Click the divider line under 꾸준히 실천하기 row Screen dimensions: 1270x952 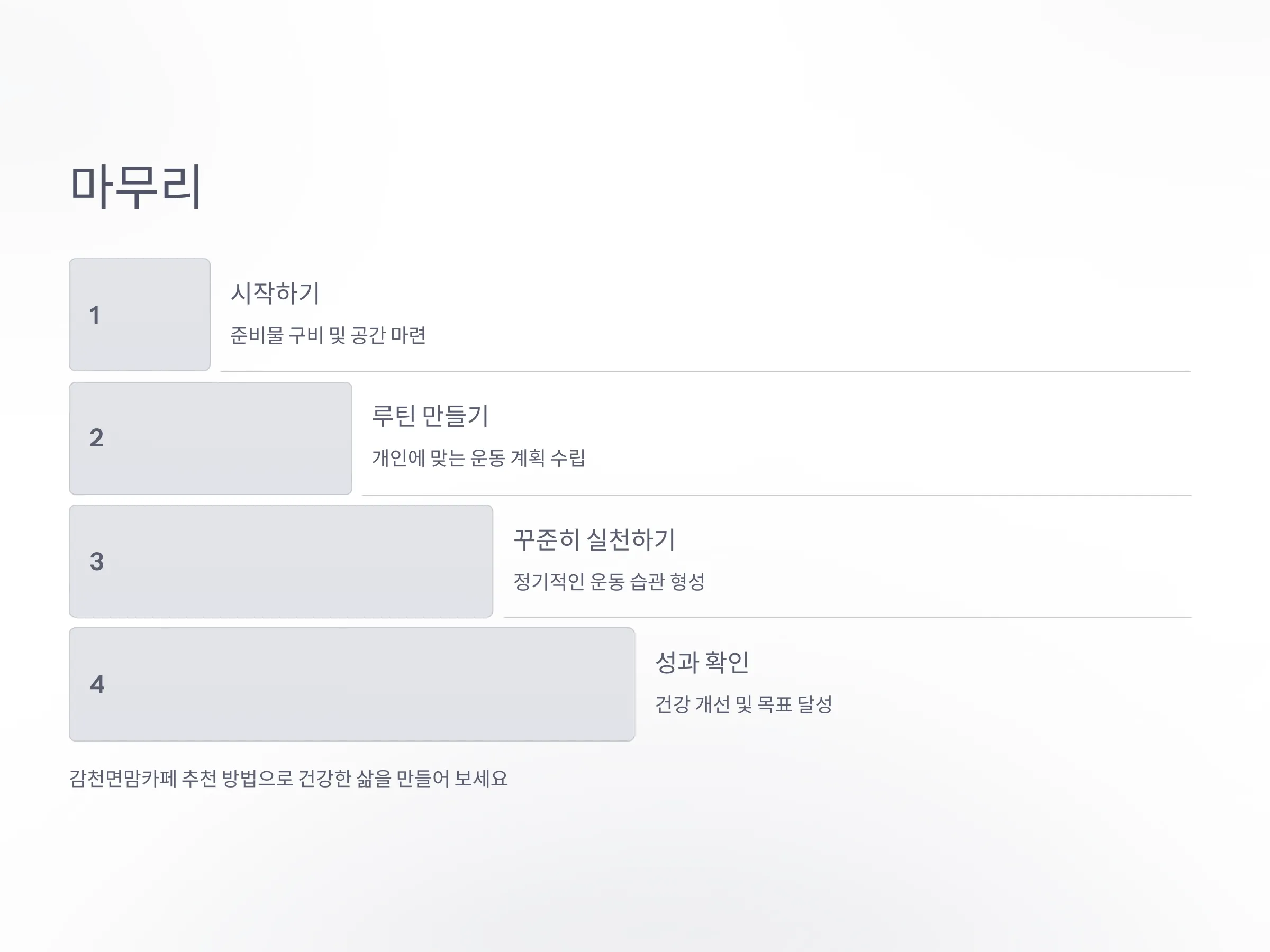[x=847, y=618]
